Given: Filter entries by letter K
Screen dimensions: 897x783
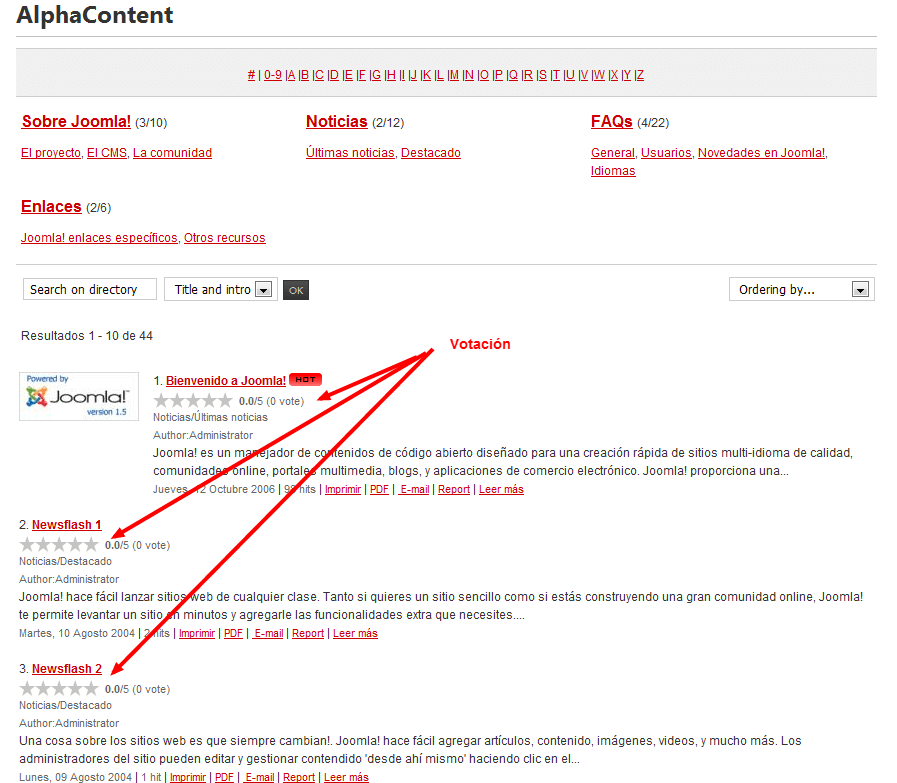Looking at the screenshot, I should [x=426, y=75].
